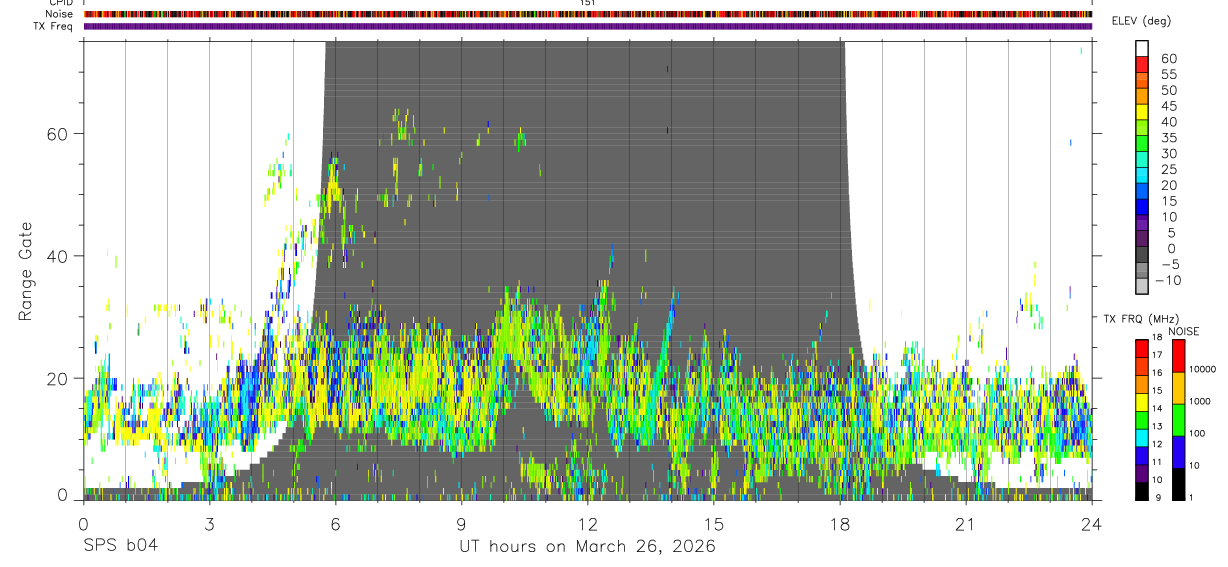Click the purple TX Freq strip above the plot
The image size is (1228, 567).
point(587,26)
